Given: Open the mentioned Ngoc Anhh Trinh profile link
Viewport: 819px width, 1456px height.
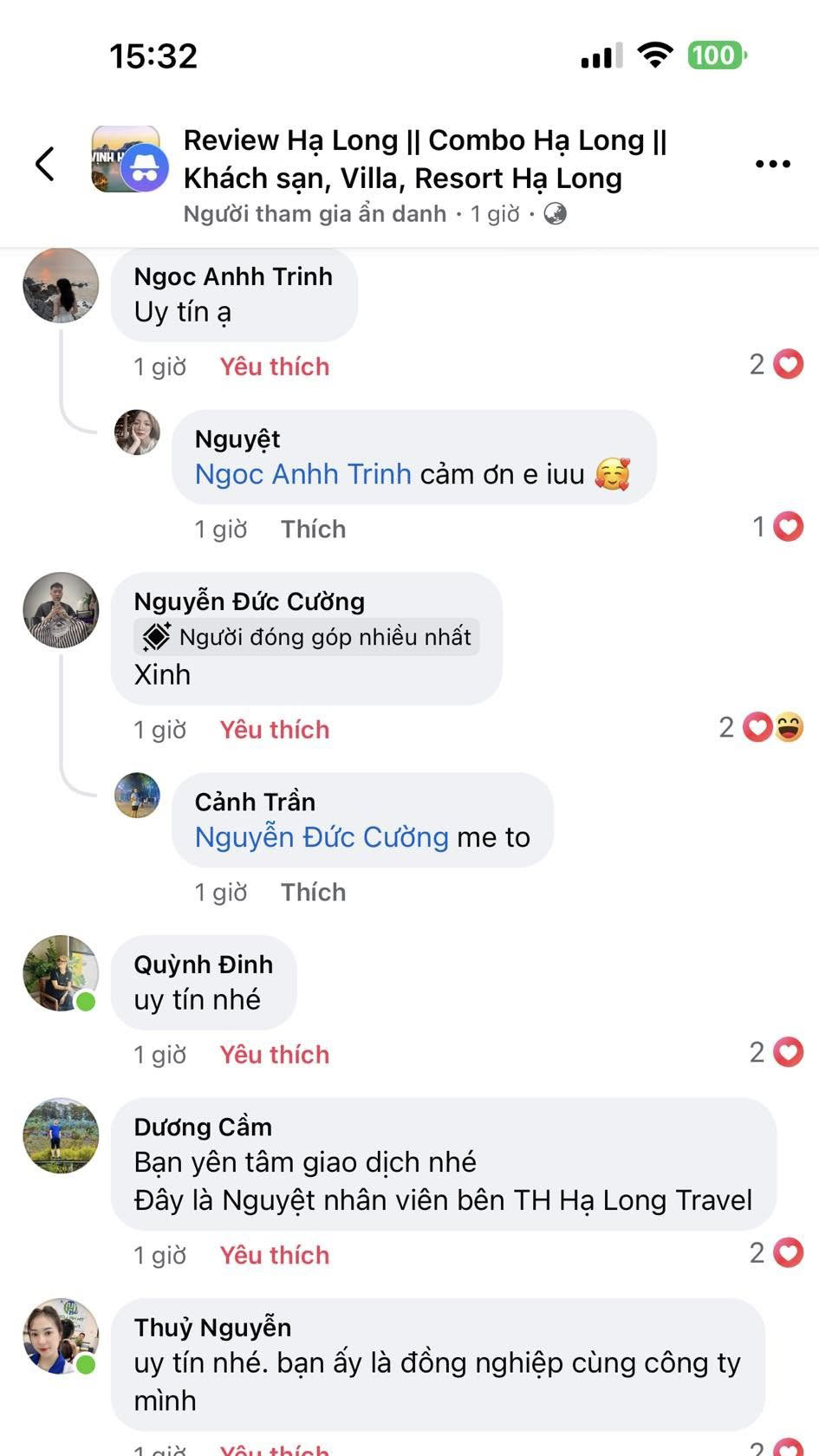Looking at the screenshot, I should coord(302,474).
